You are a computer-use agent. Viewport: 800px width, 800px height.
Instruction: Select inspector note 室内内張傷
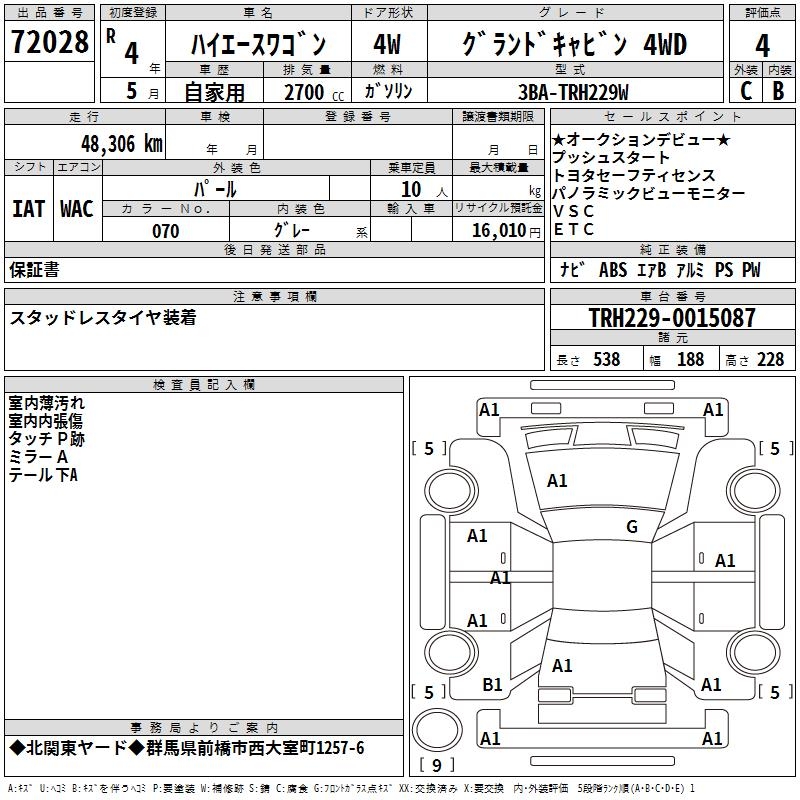tap(45, 421)
